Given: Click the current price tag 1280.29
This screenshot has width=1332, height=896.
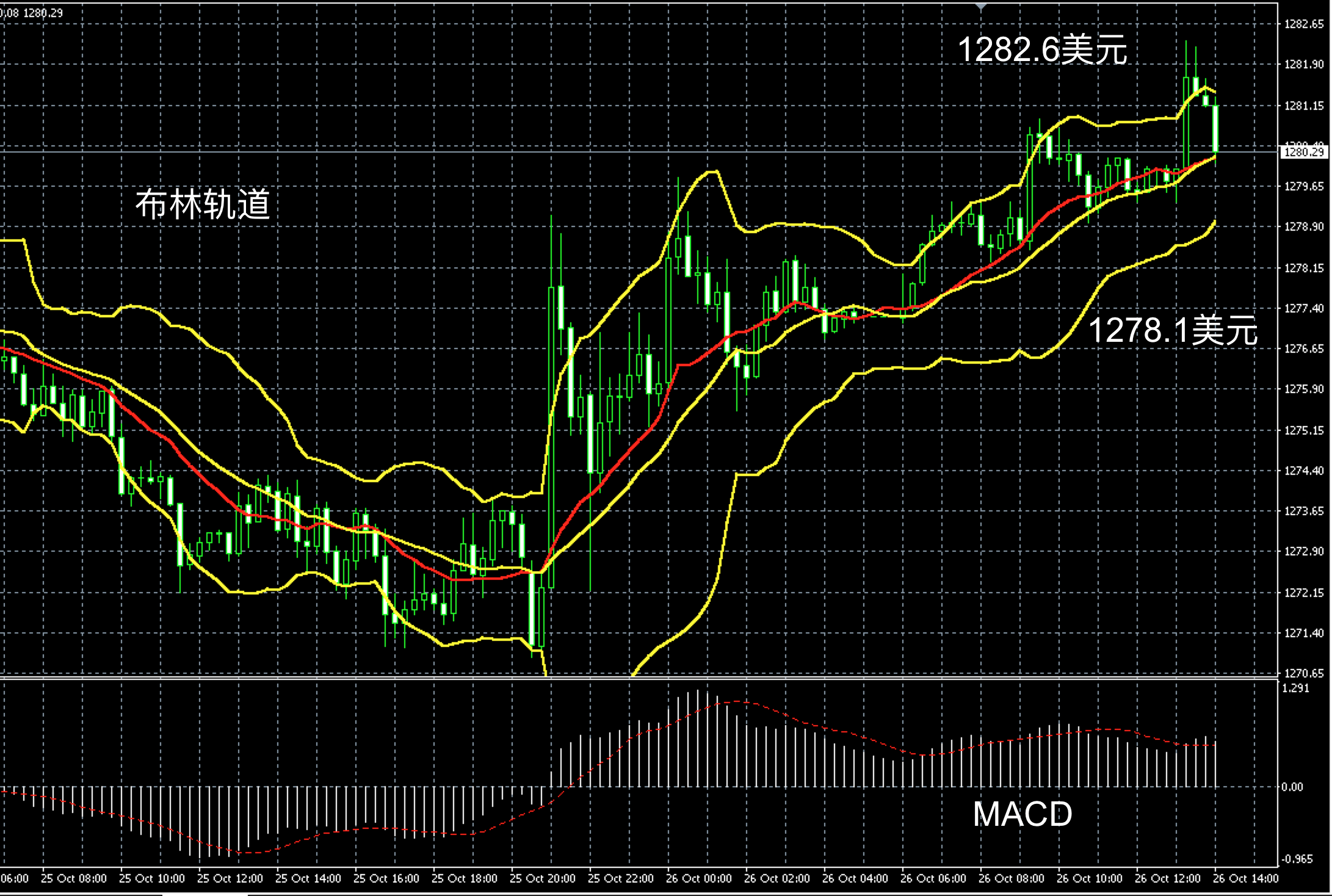Looking at the screenshot, I should pos(1303,152).
